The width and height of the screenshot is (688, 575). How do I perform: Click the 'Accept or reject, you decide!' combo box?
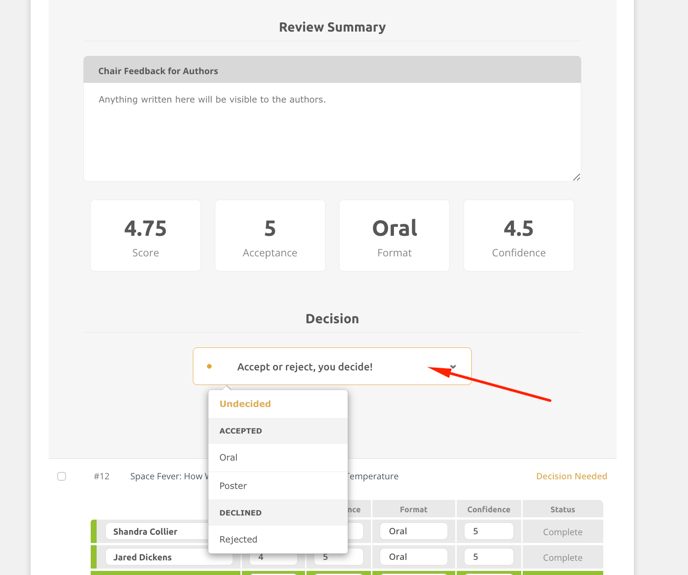click(331, 367)
